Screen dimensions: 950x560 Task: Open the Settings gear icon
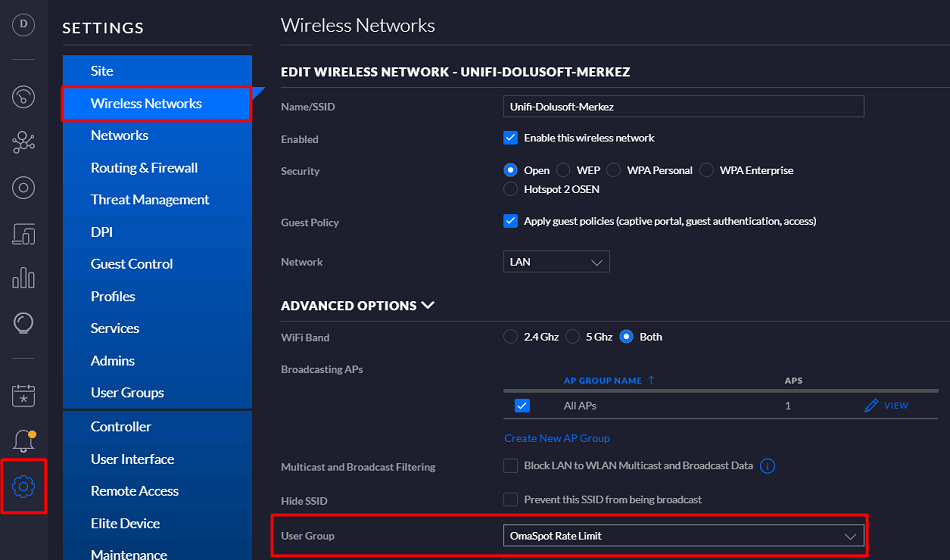point(24,486)
